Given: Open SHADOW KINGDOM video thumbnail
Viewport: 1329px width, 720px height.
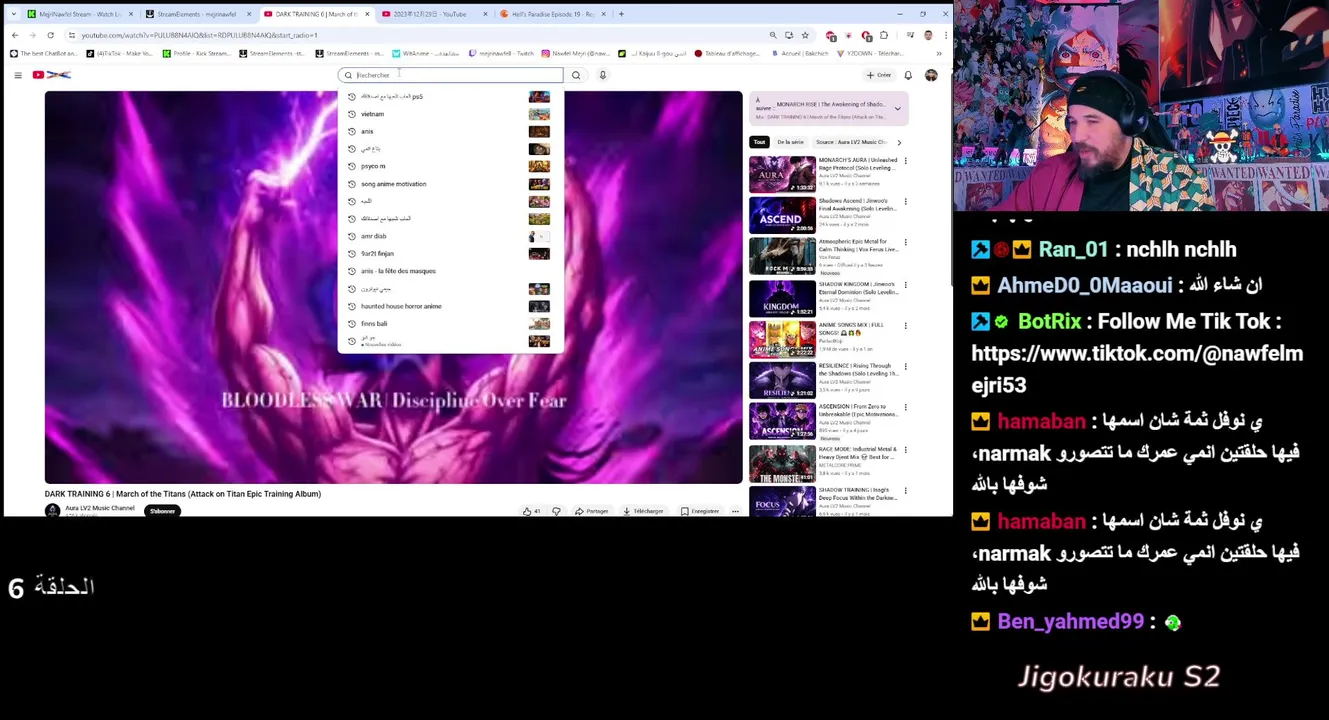Looking at the screenshot, I should click(x=782, y=298).
